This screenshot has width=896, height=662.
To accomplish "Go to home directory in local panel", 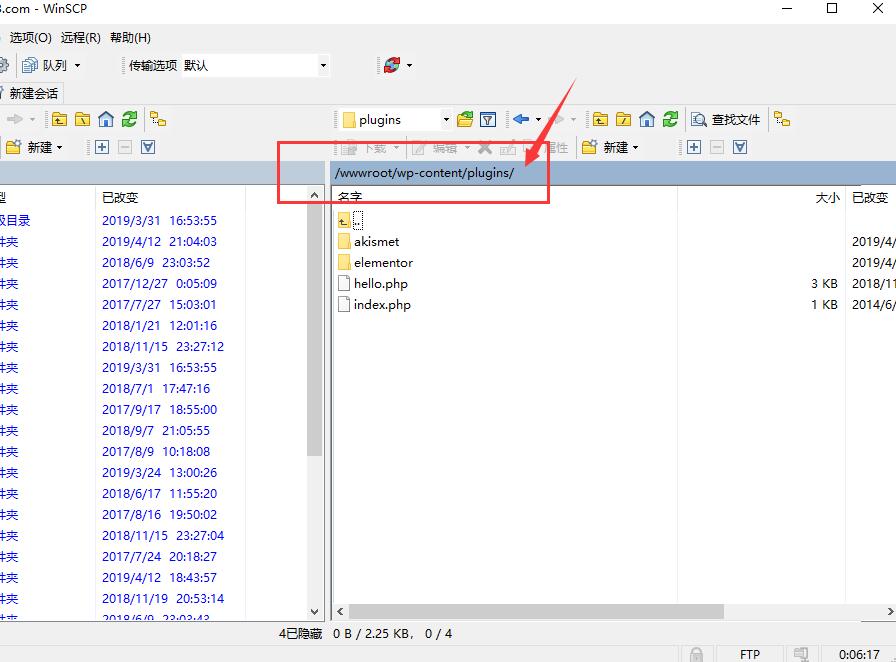I will [x=106, y=119].
